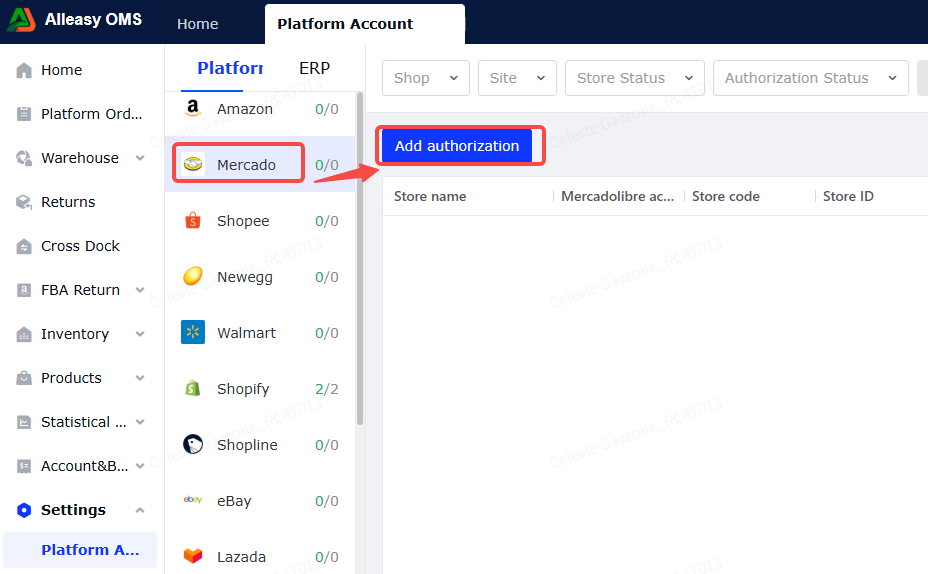
Task: Click the Shopline logo icon
Action: click(193, 444)
